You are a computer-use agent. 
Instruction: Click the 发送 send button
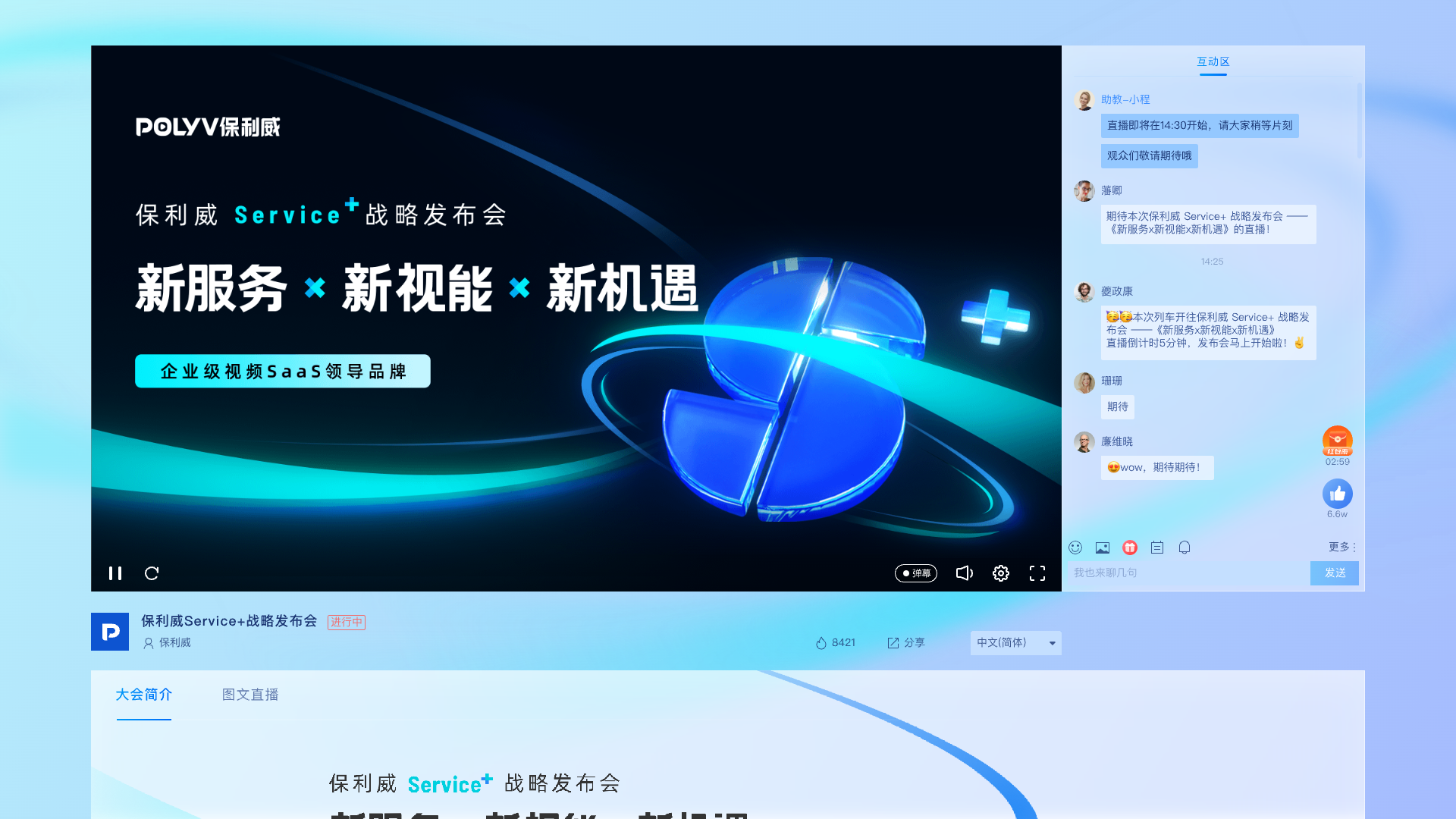click(x=1335, y=573)
